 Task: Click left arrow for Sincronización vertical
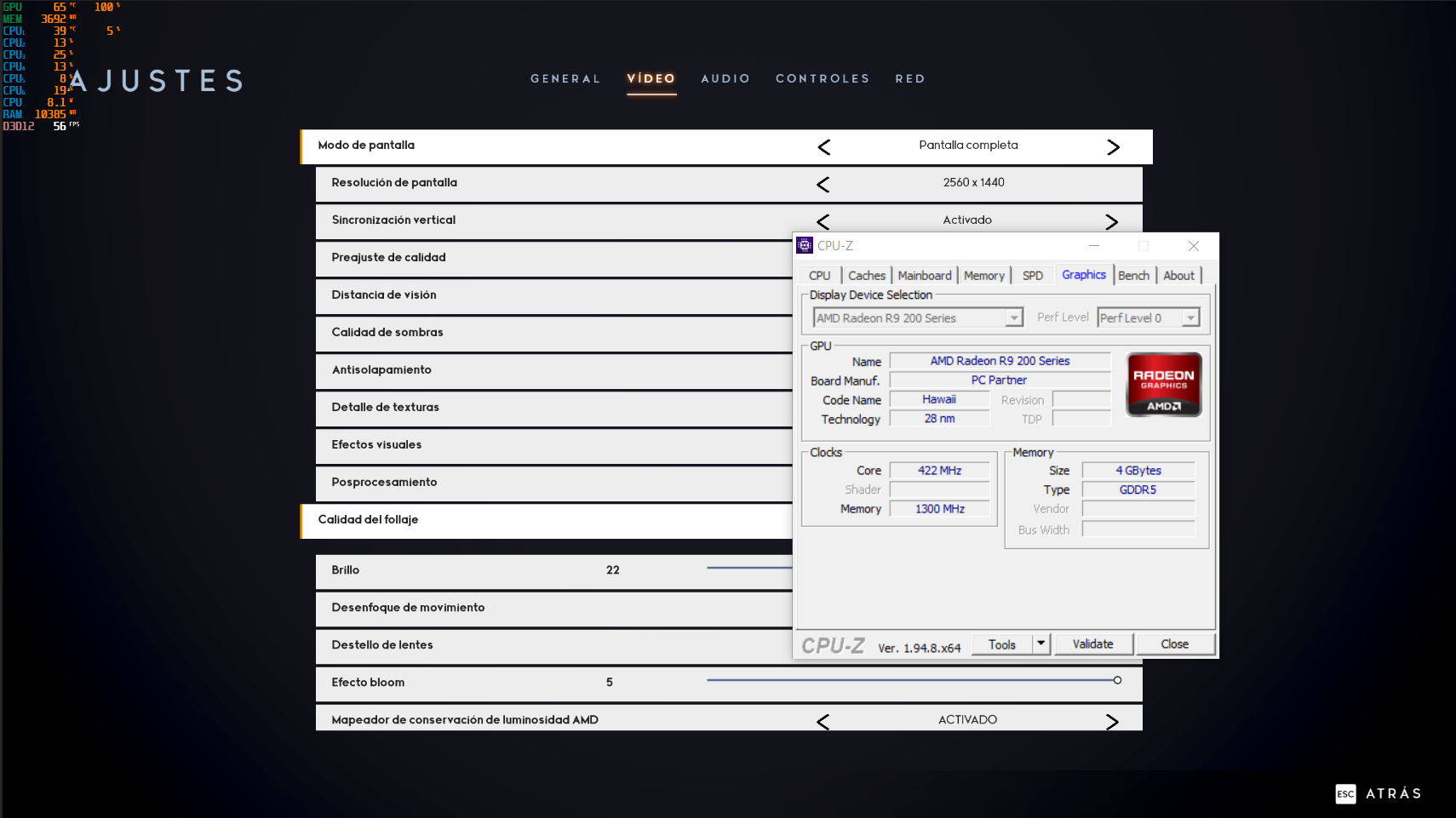tap(823, 222)
